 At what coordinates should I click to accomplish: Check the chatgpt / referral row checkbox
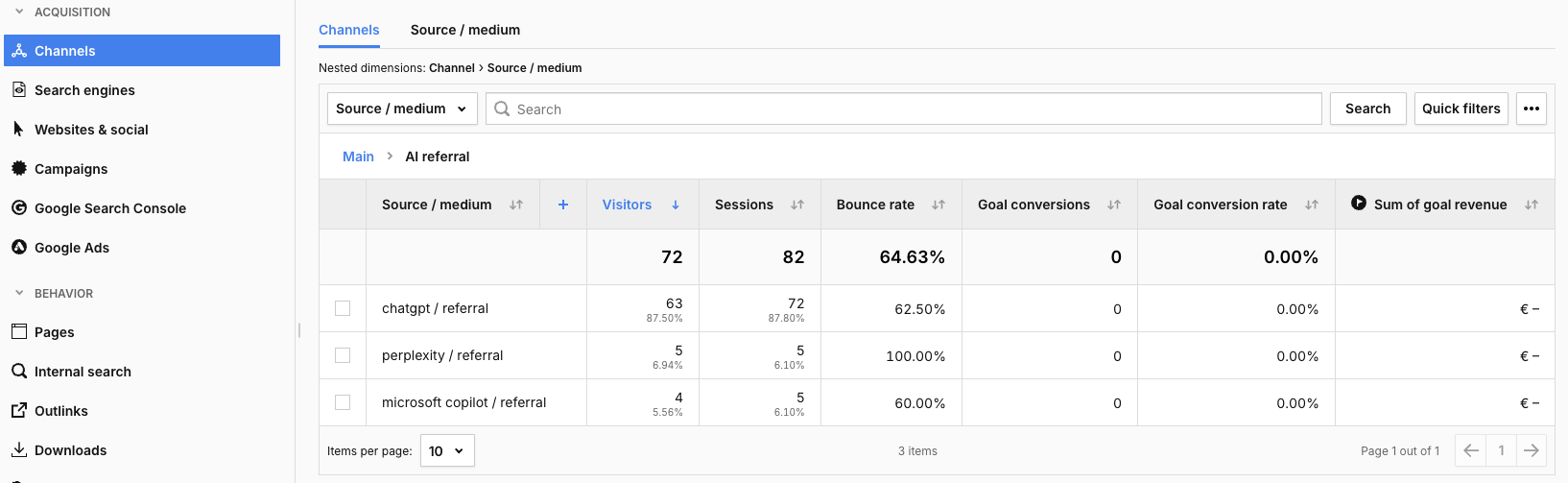(343, 308)
